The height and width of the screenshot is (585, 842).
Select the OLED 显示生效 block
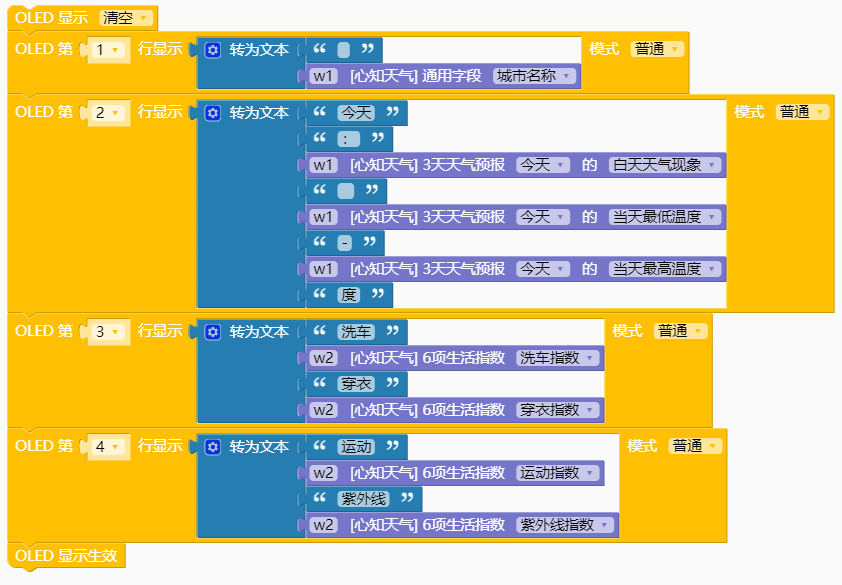point(66,556)
